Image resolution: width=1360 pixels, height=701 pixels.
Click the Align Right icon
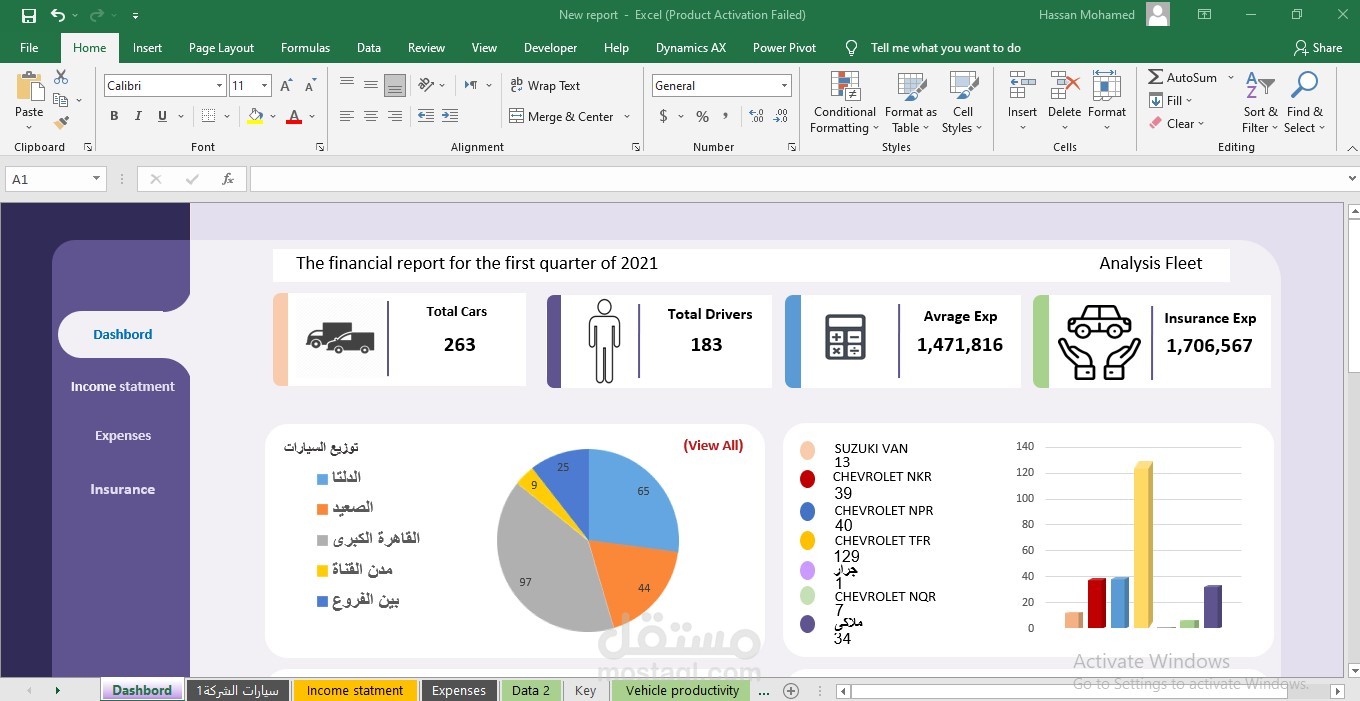395,116
